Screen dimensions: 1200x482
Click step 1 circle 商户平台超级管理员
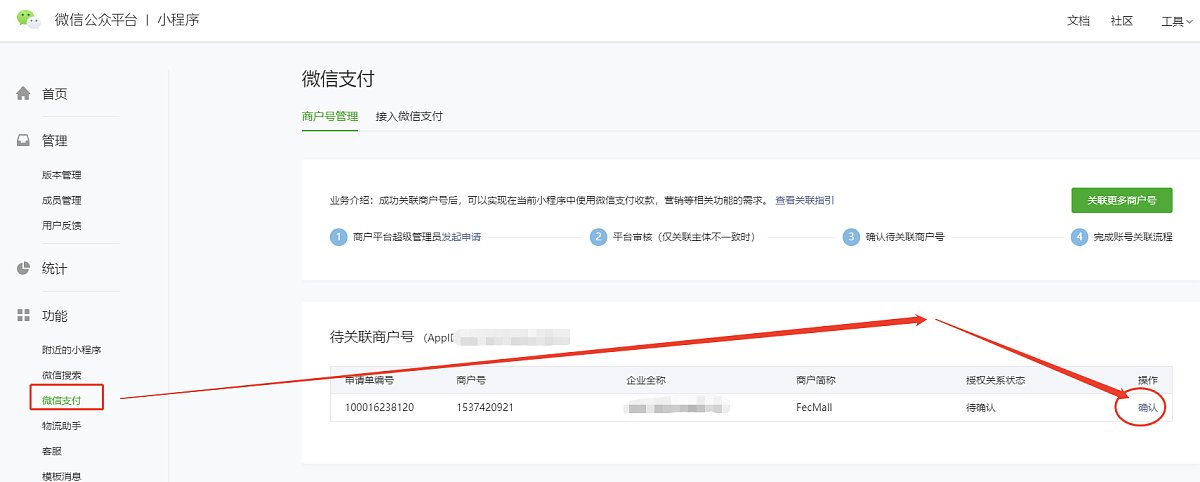coord(337,237)
